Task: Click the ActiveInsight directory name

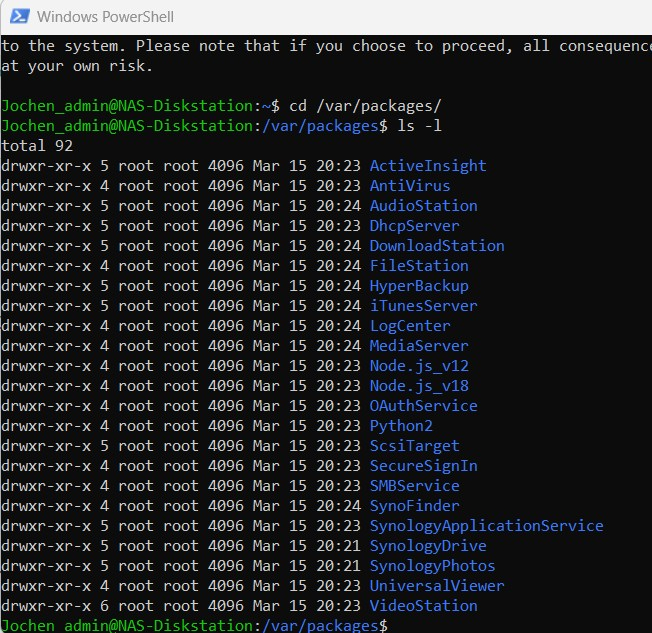Action: [x=428, y=166]
